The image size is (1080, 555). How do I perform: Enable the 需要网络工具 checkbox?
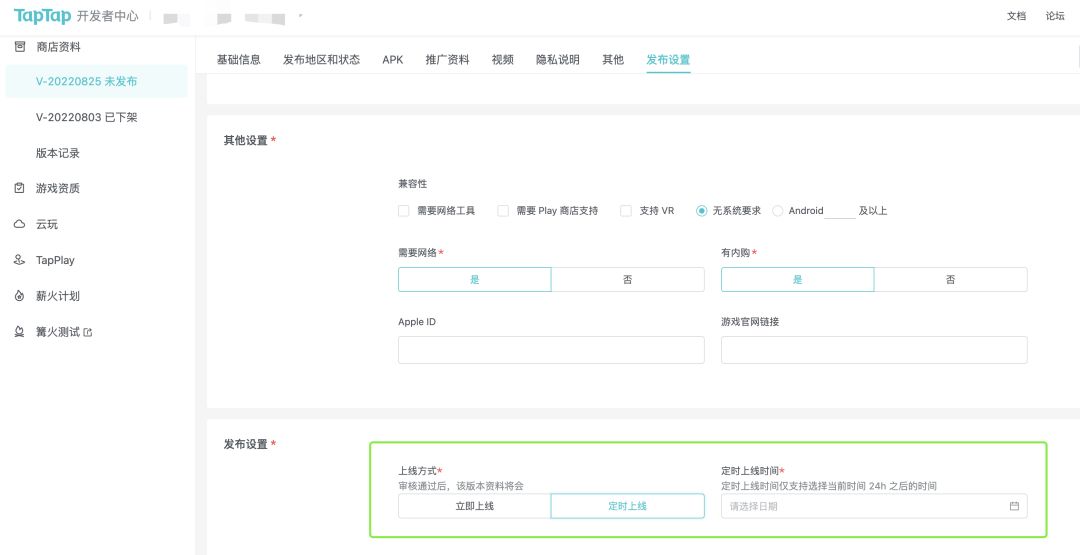point(404,211)
